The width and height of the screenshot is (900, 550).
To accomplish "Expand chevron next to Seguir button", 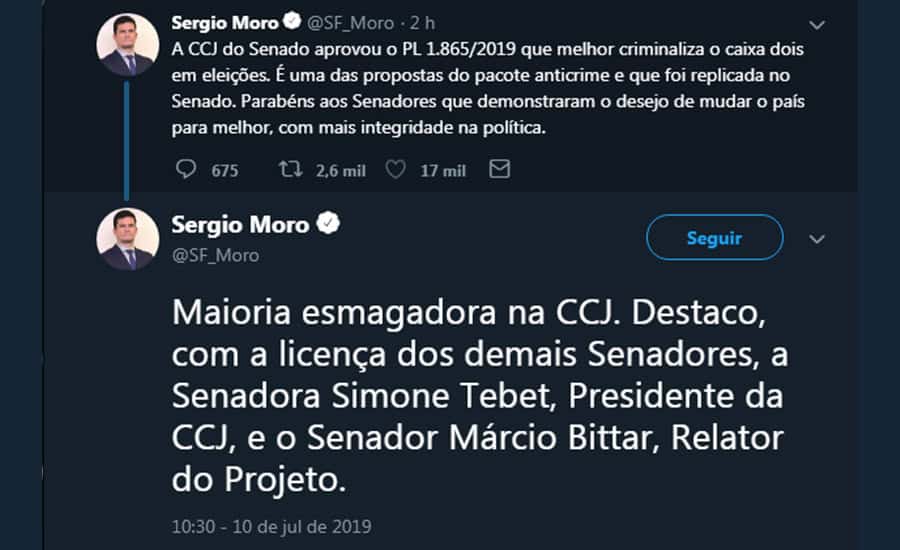I will (x=817, y=239).
